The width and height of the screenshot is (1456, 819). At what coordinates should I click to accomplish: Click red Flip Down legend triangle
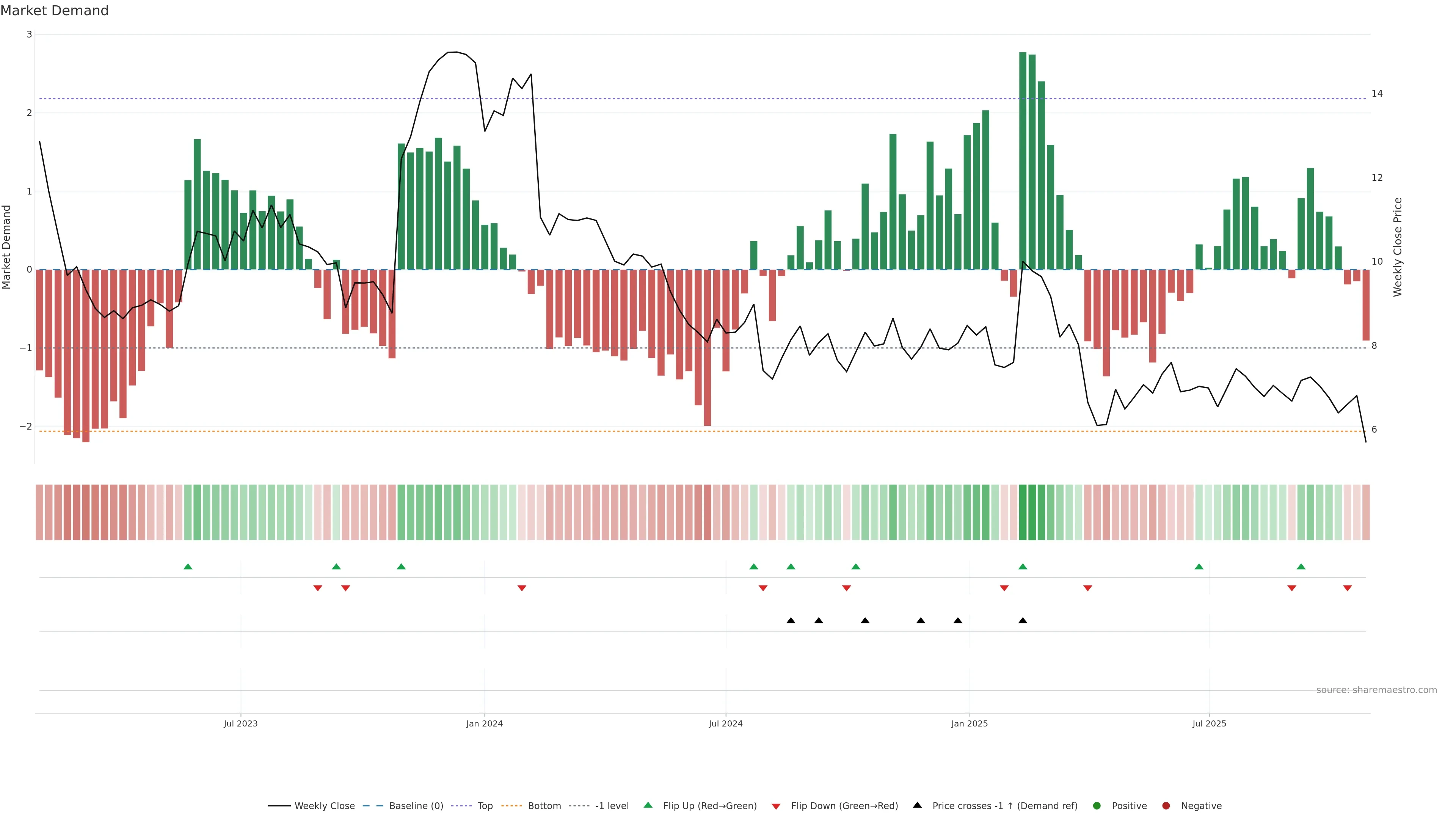coord(776,806)
